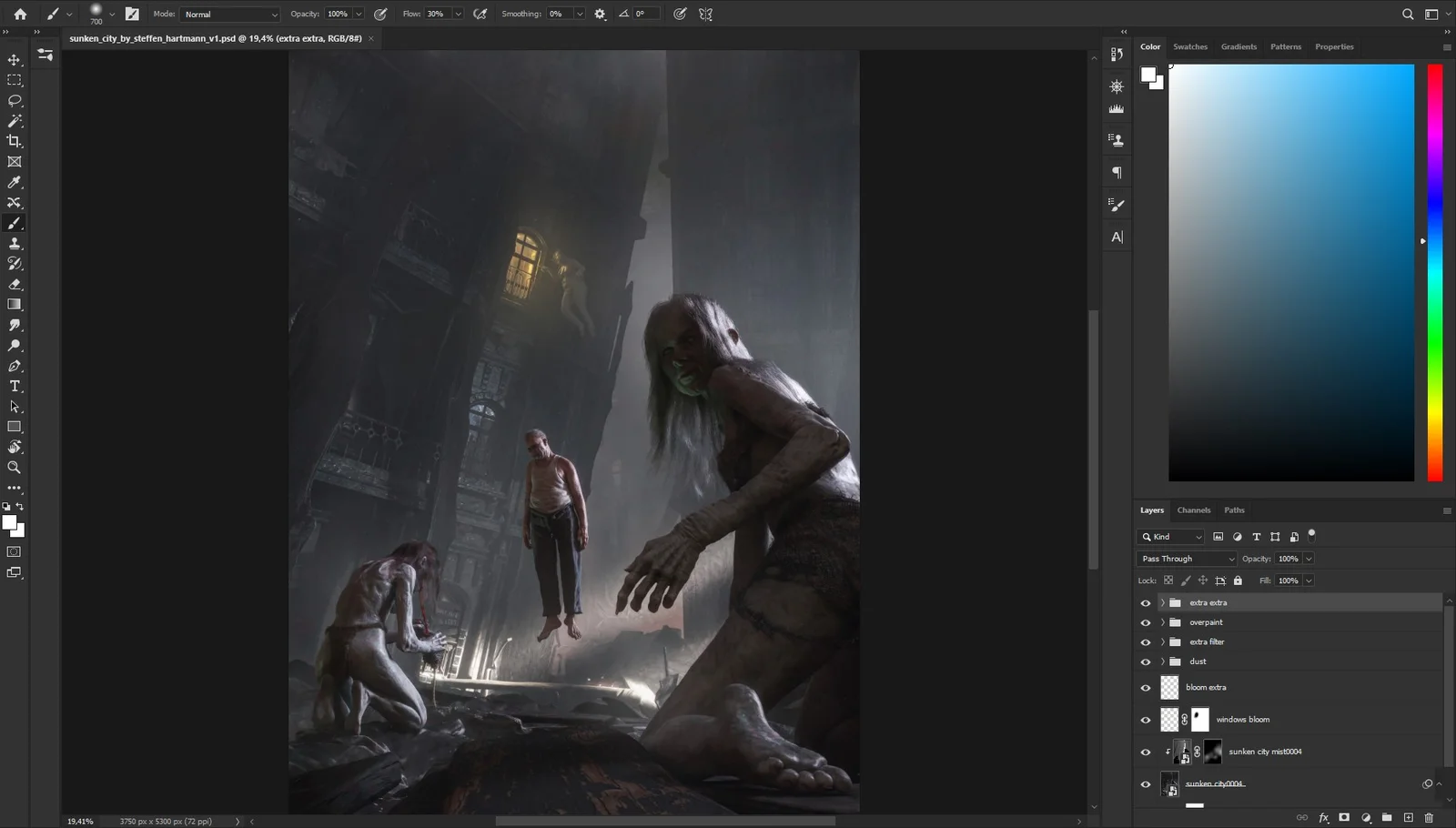Select the Eraser tool
This screenshot has height=828, width=1456.
[x=14, y=284]
